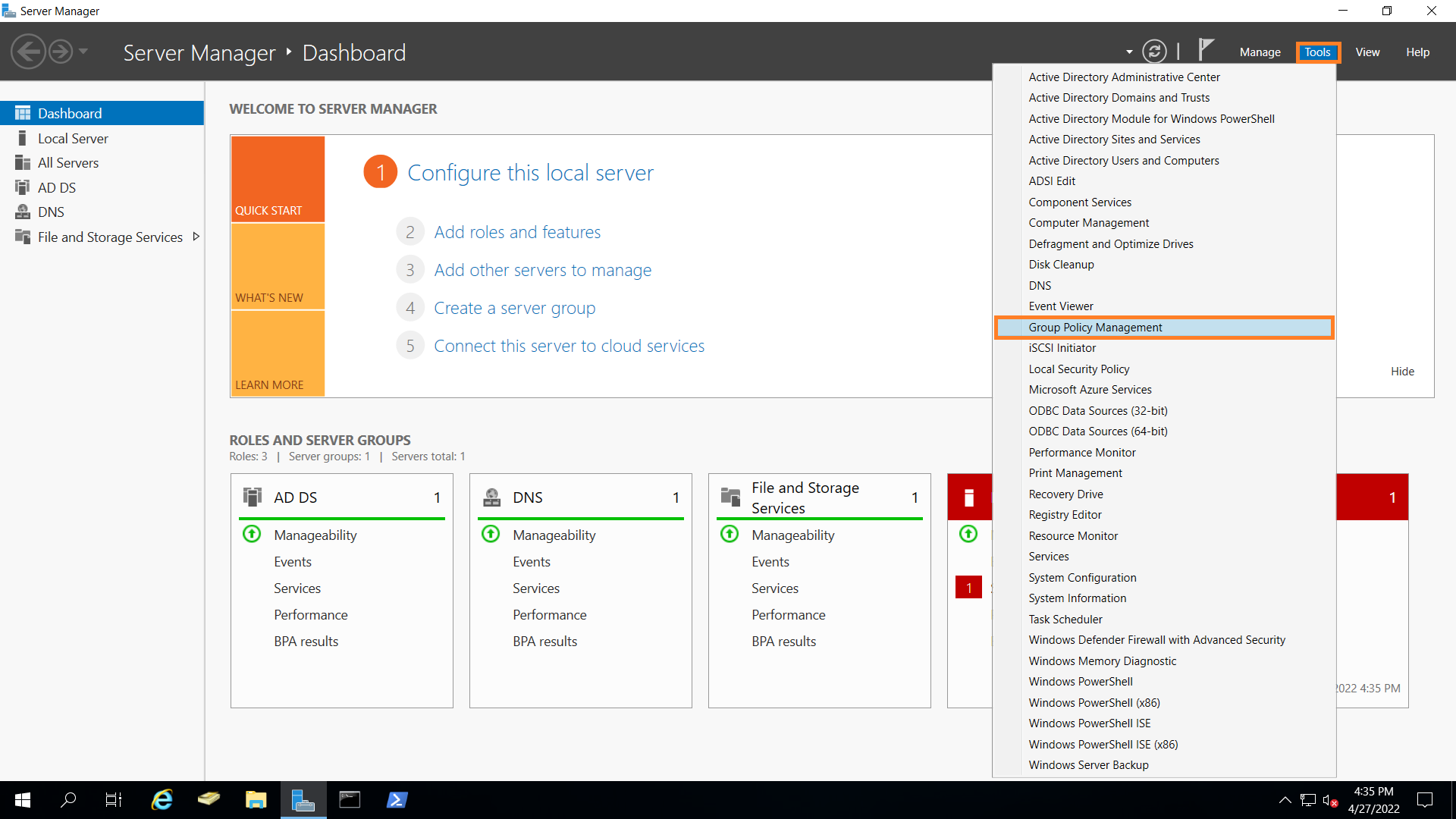Click the refresh dashboard icon
The image size is (1456, 819).
[1154, 52]
